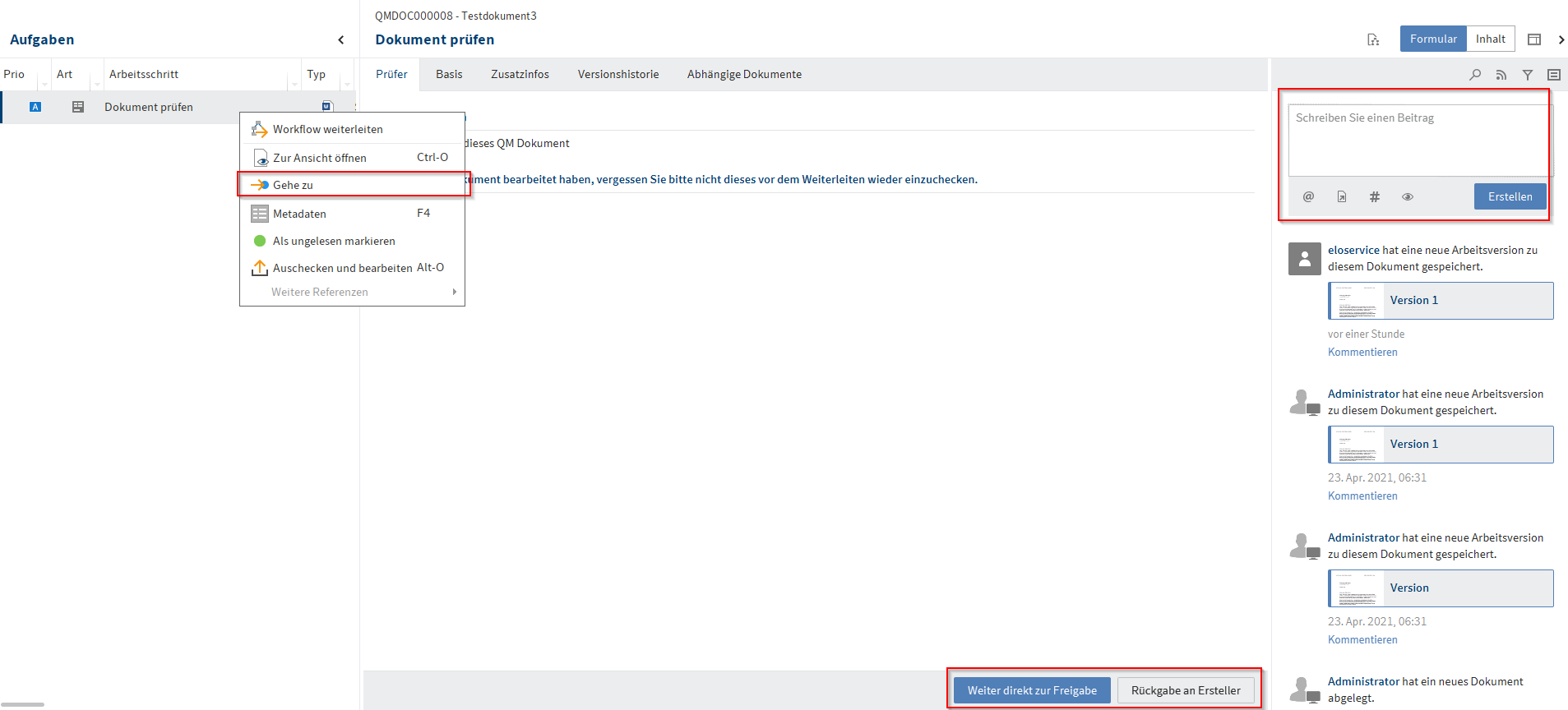Image resolution: width=1568 pixels, height=710 pixels.
Task: Switch view to Inhalt
Action: pos(1490,39)
